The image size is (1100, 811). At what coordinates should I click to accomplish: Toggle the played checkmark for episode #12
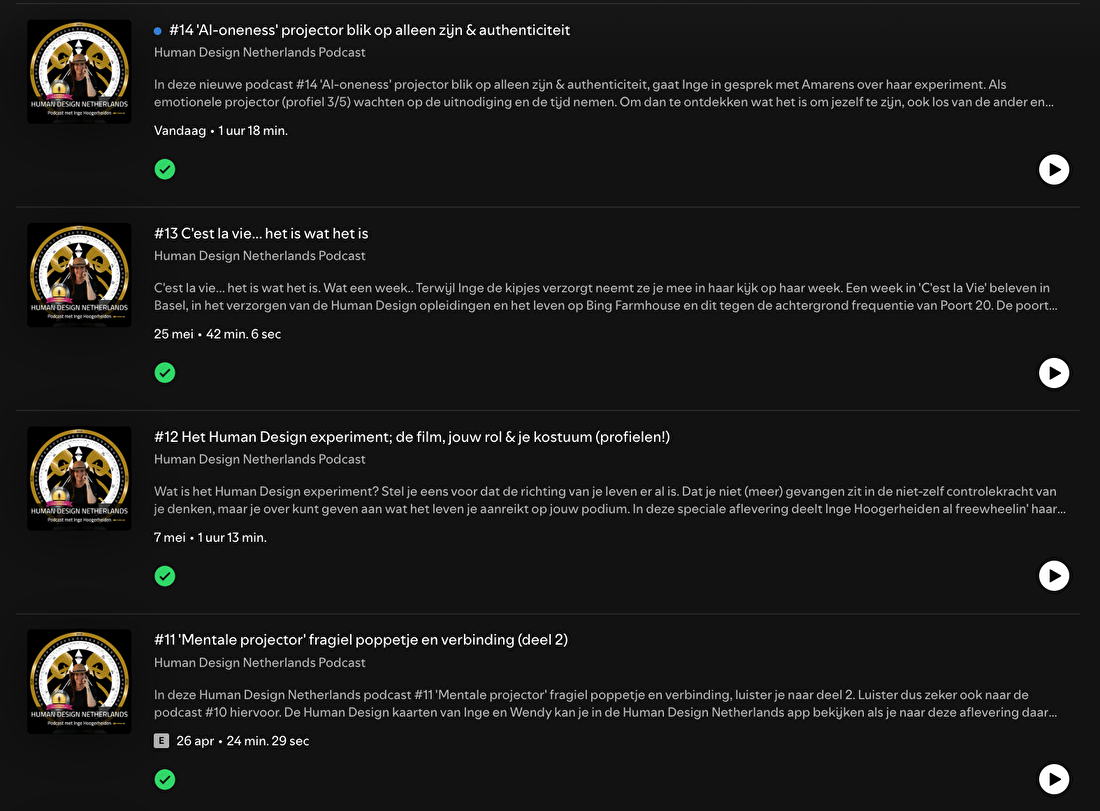pos(165,576)
